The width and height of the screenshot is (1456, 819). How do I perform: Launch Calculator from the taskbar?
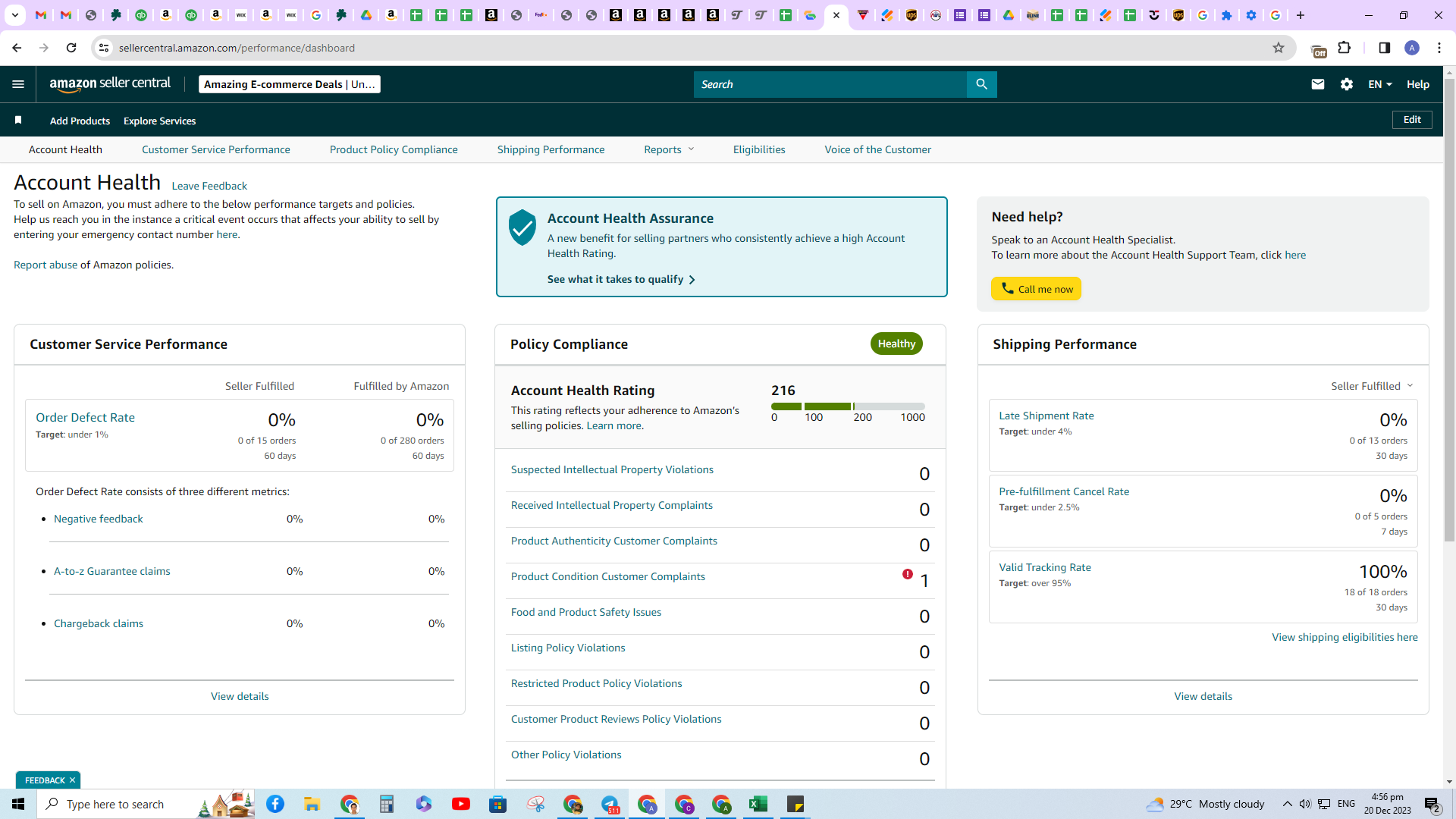387,804
